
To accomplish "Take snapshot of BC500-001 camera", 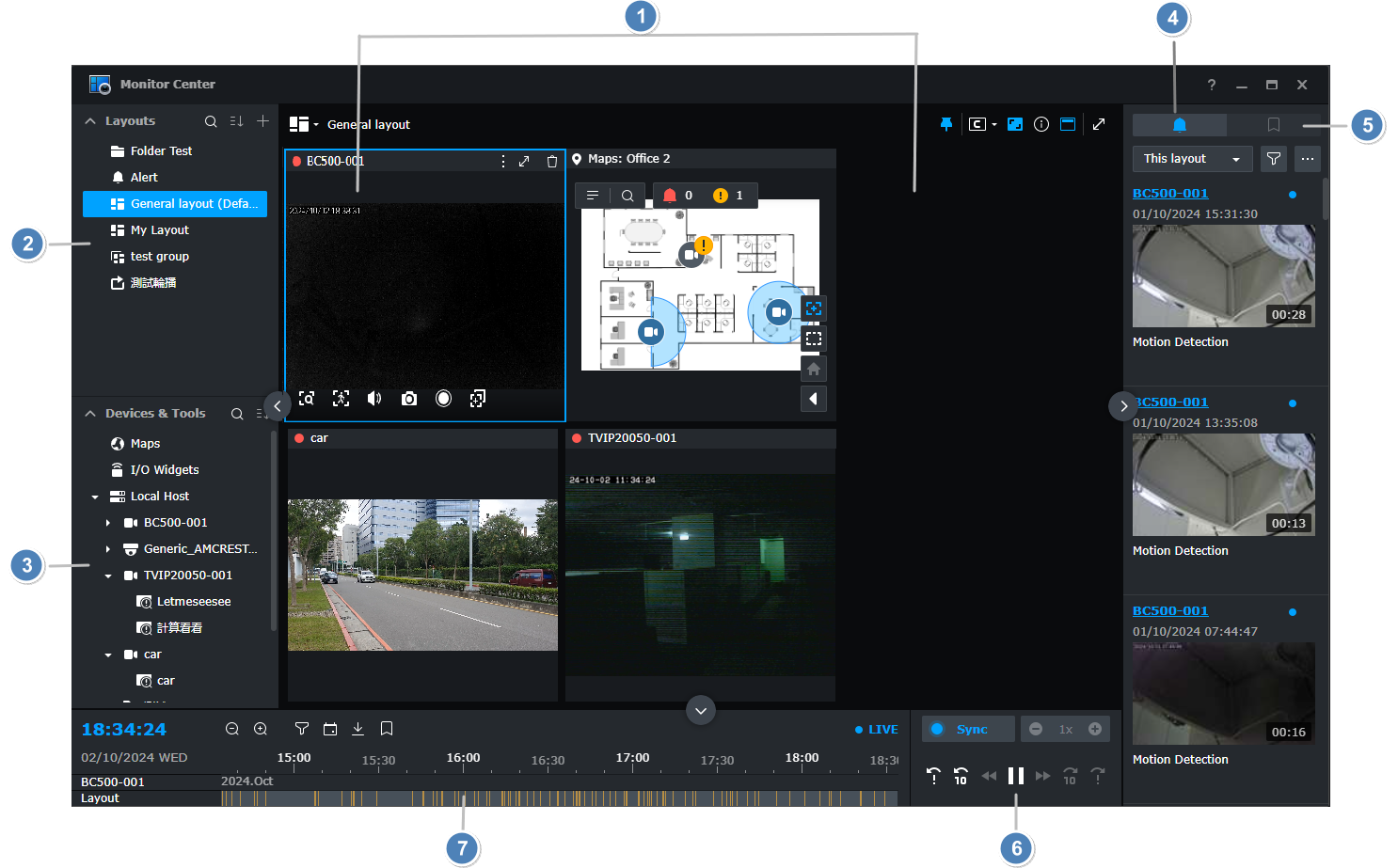I will tap(409, 399).
